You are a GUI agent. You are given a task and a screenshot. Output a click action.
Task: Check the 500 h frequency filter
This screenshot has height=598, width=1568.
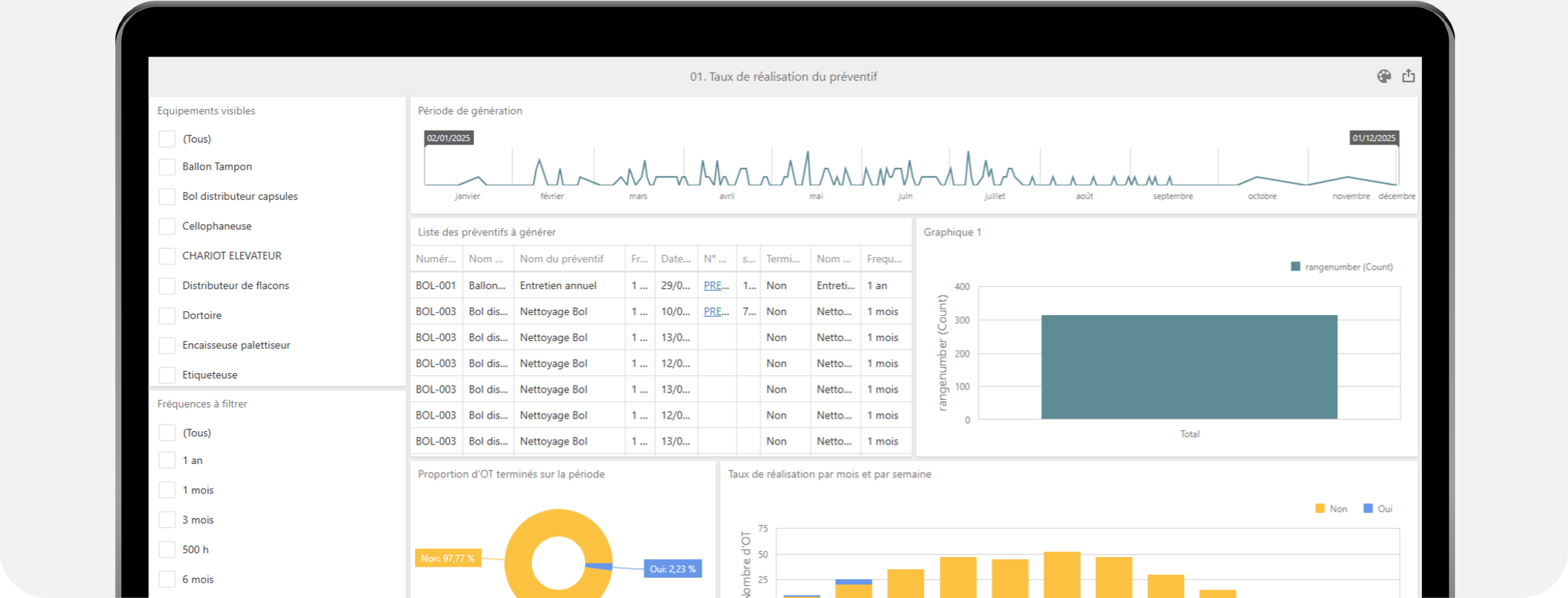coord(167,550)
